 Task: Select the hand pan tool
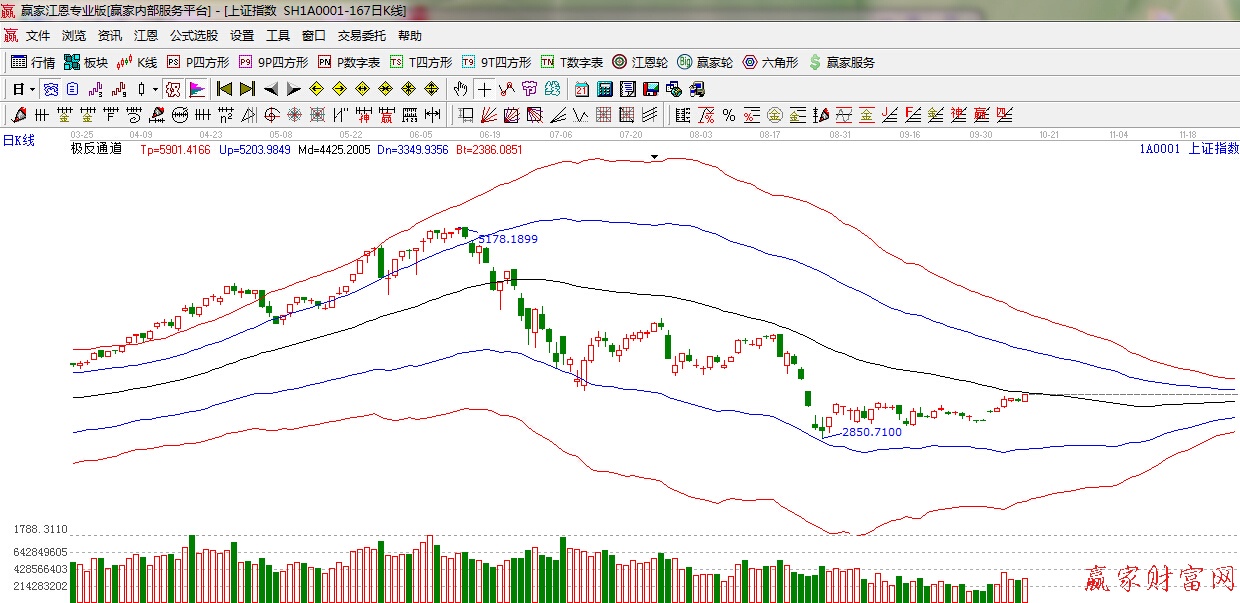click(461, 89)
